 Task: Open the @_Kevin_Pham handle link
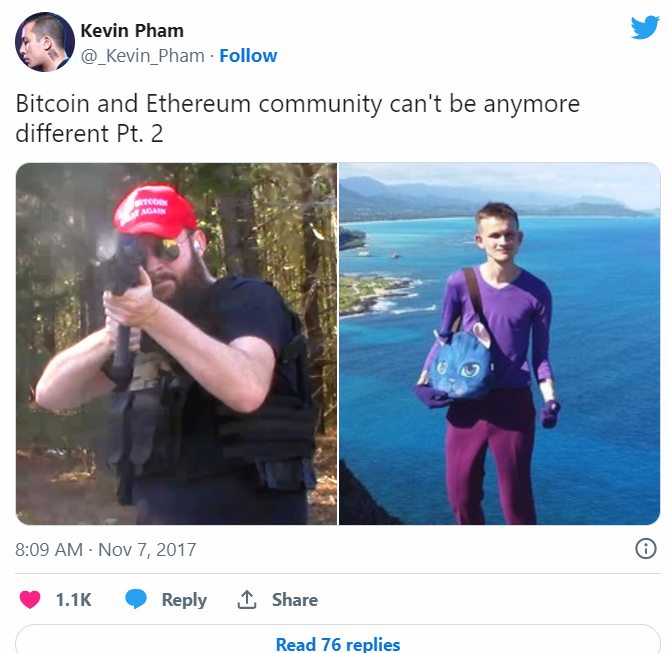[x=143, y=56]
